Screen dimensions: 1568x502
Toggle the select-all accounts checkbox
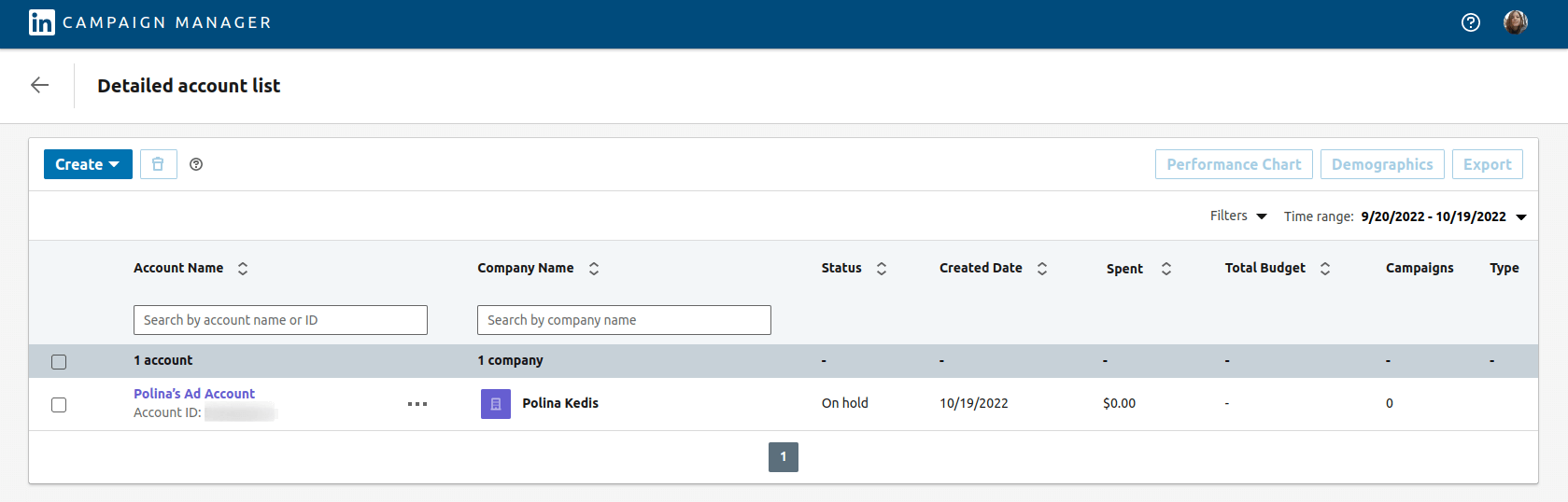click(59, 362)
